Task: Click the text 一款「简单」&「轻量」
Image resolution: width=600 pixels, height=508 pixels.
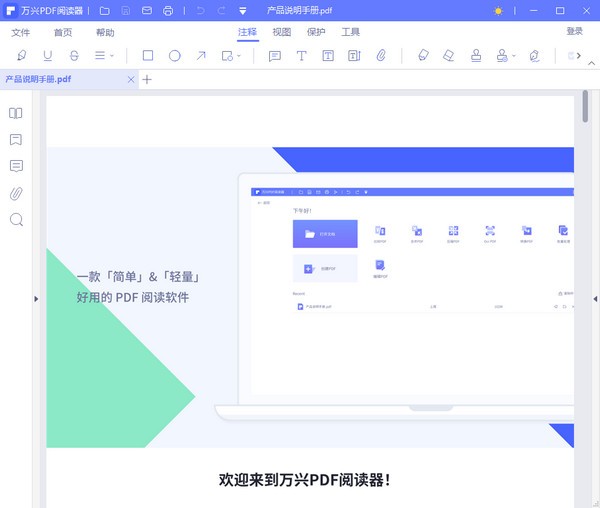Action: (138, 277)
